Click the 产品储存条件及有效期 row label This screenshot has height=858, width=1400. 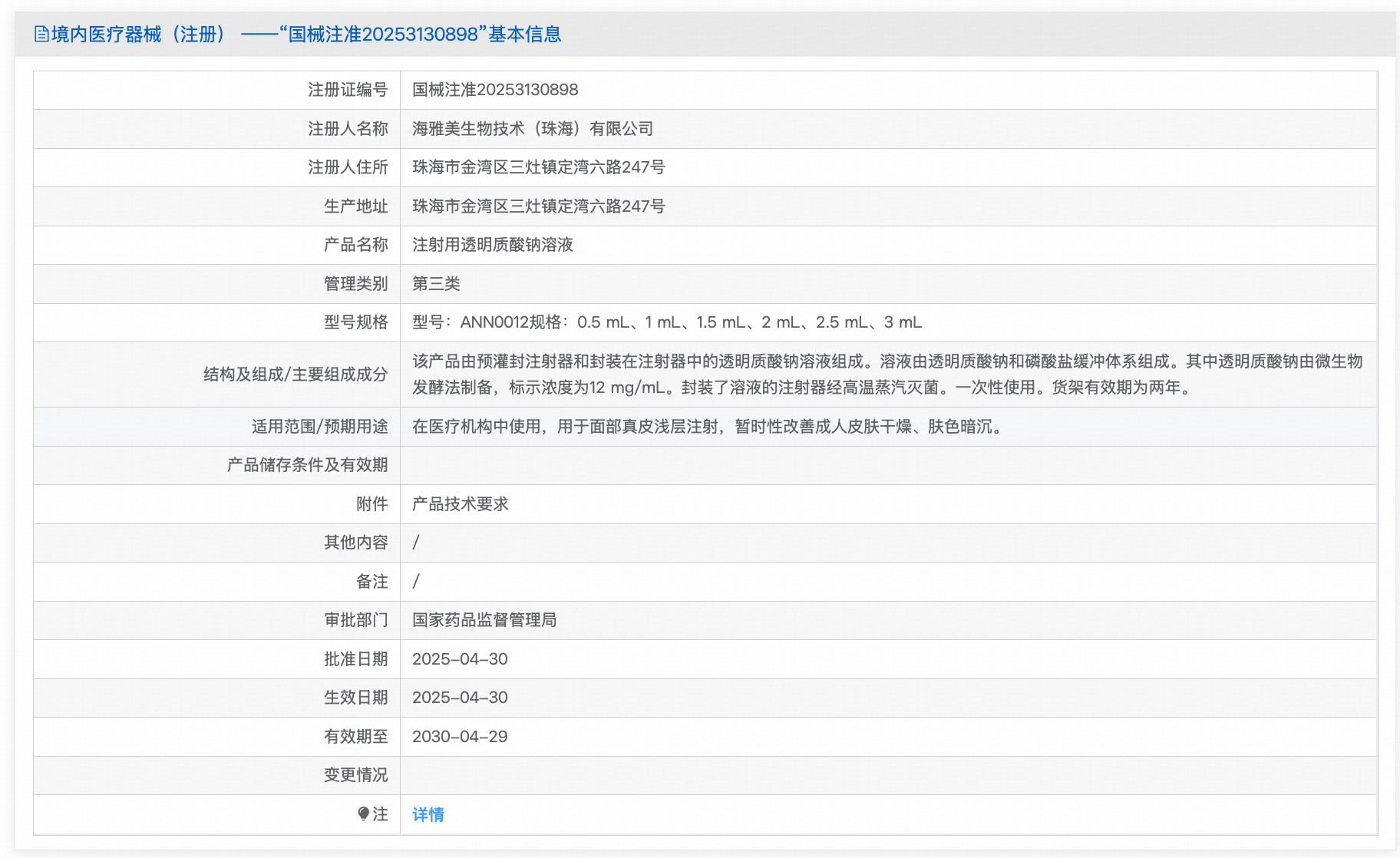click(307, 465)
